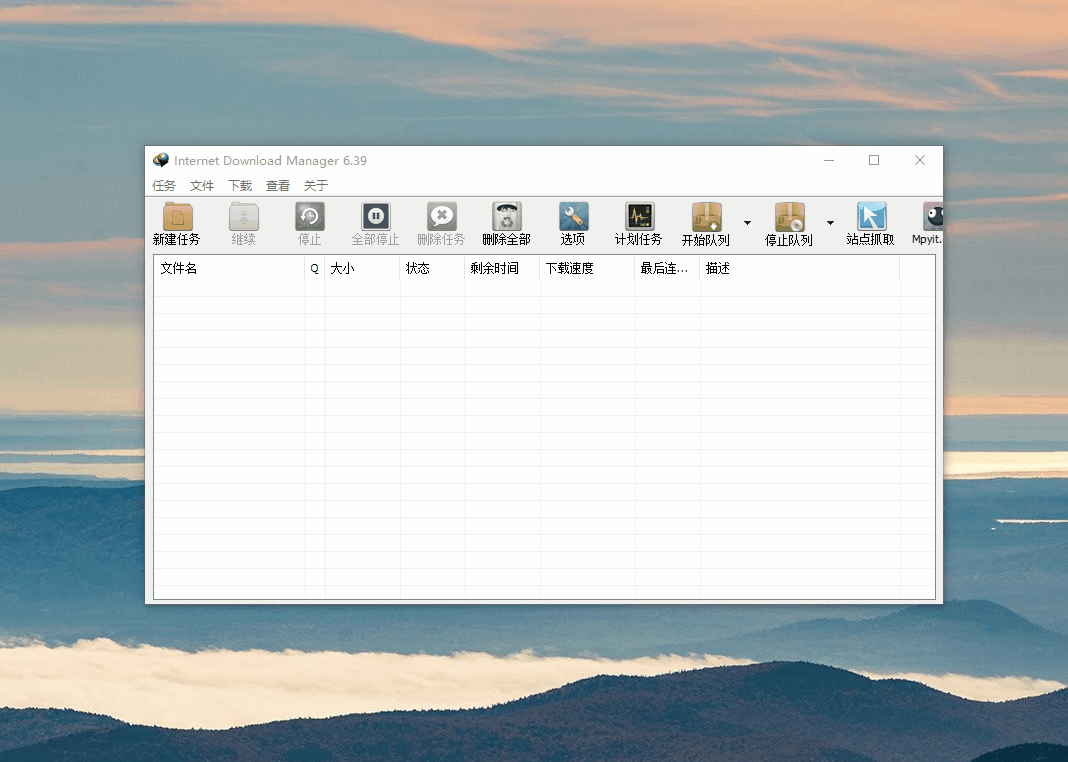Open the 查看 menu
The height and width of the screenshot is (762, 1068).
(x=278, y=186)
